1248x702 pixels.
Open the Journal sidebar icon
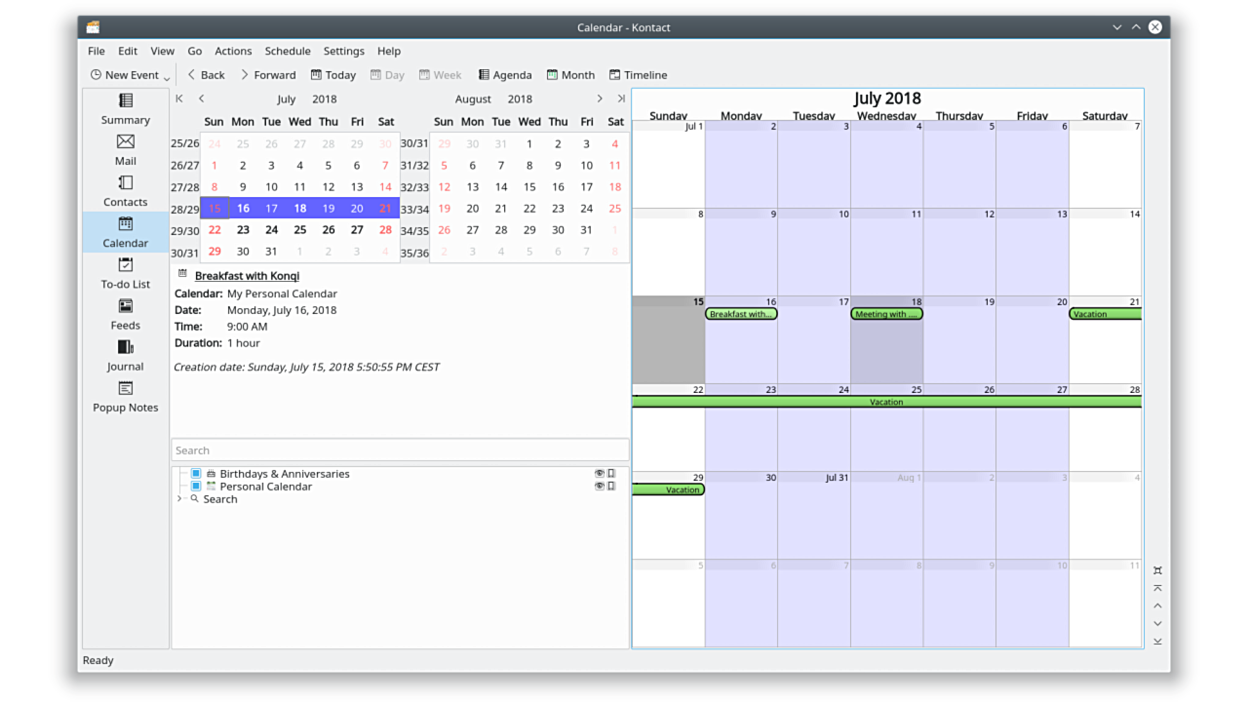[x=125, y=354]
